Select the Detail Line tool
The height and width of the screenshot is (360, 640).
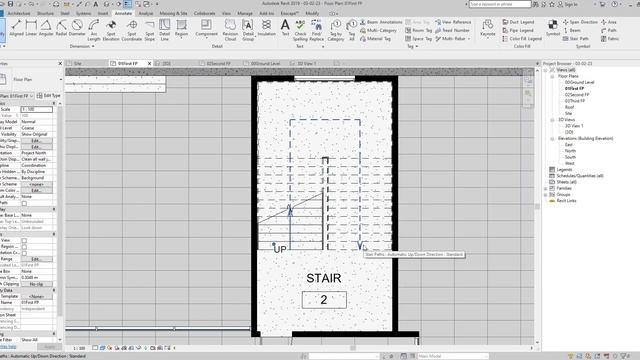[x=164, y=30]
